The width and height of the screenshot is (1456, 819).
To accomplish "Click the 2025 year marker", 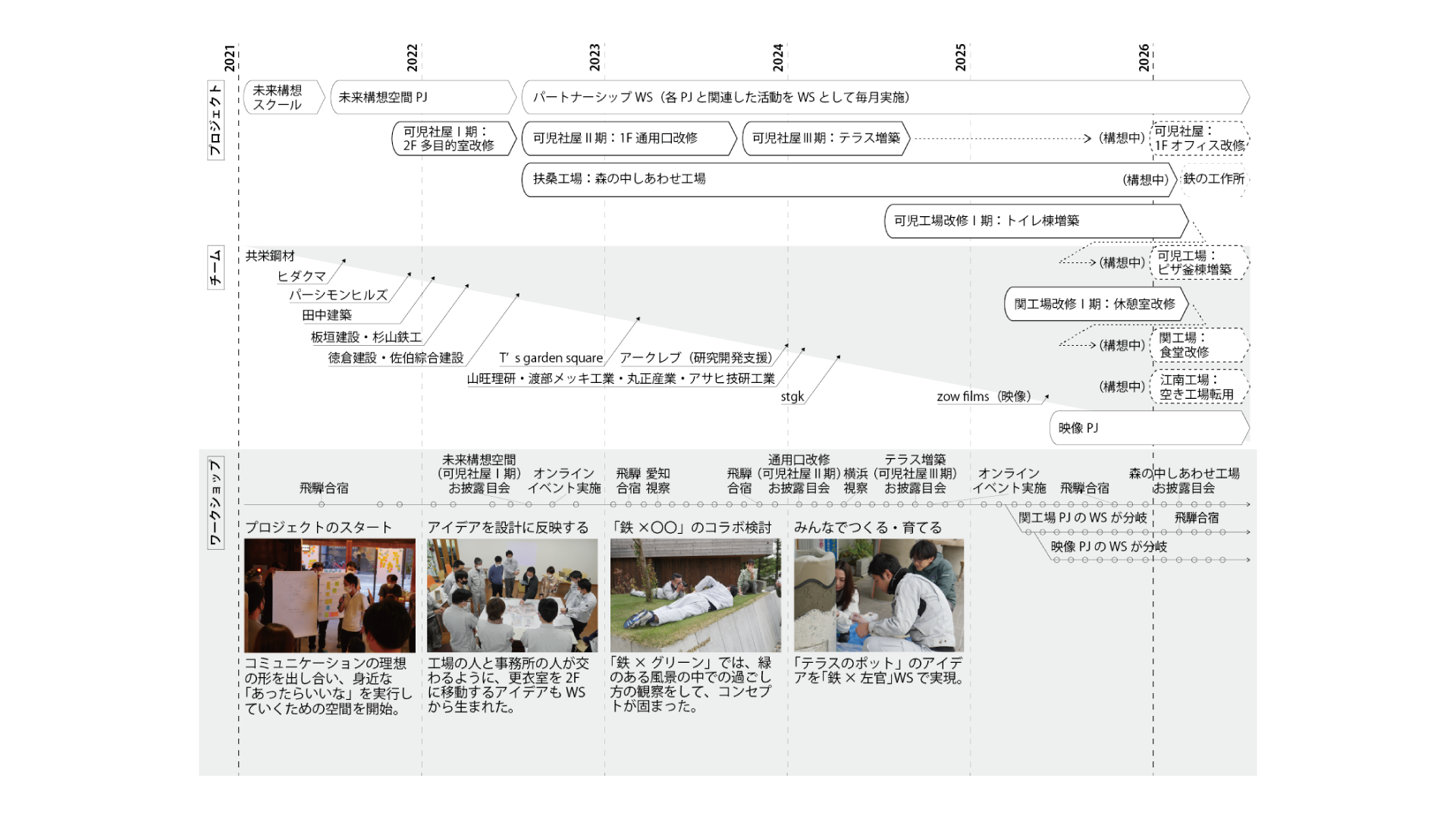I will [x=961, y=58].
